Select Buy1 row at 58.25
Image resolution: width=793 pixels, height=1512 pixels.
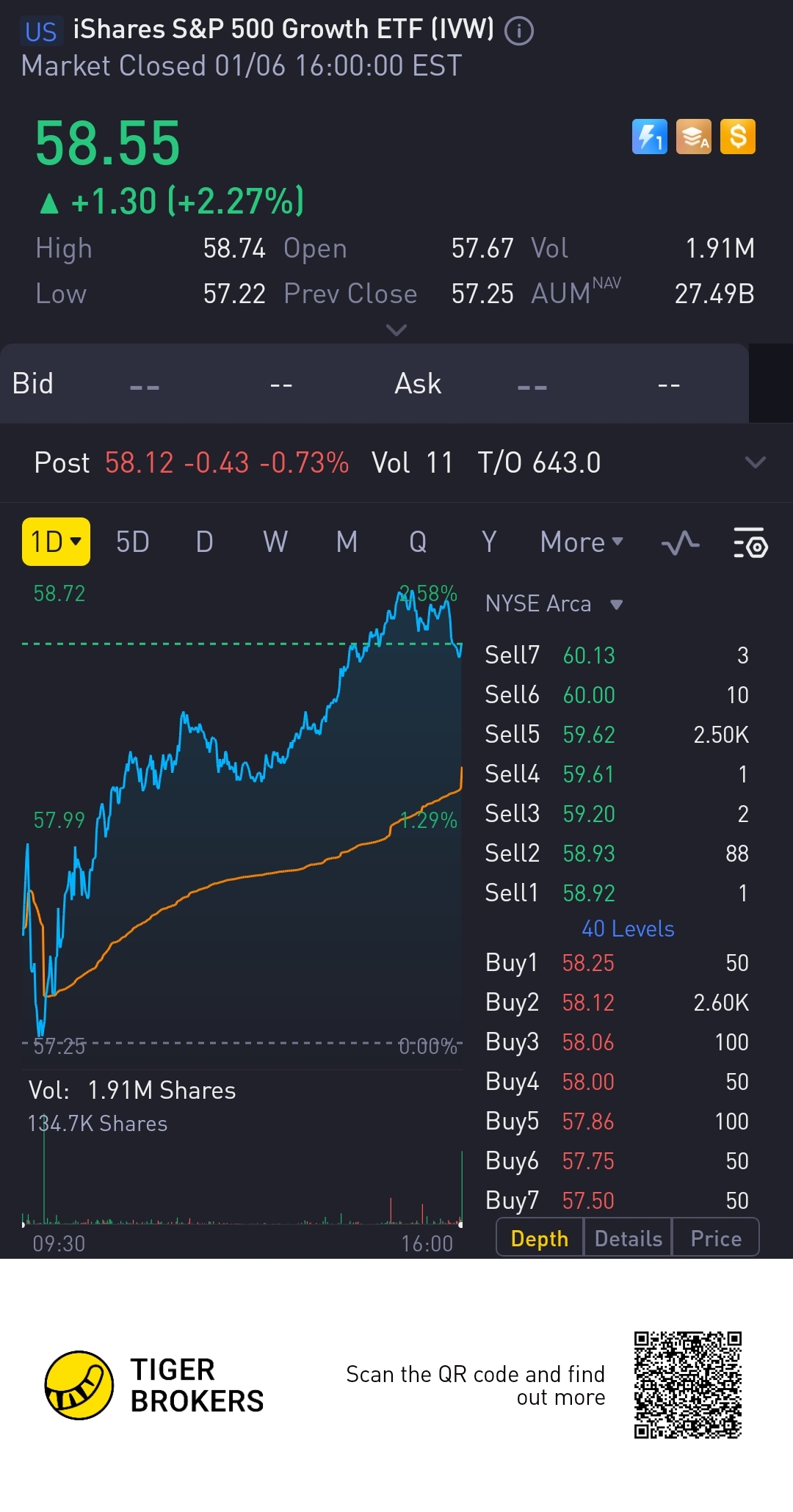pos(617,962)
